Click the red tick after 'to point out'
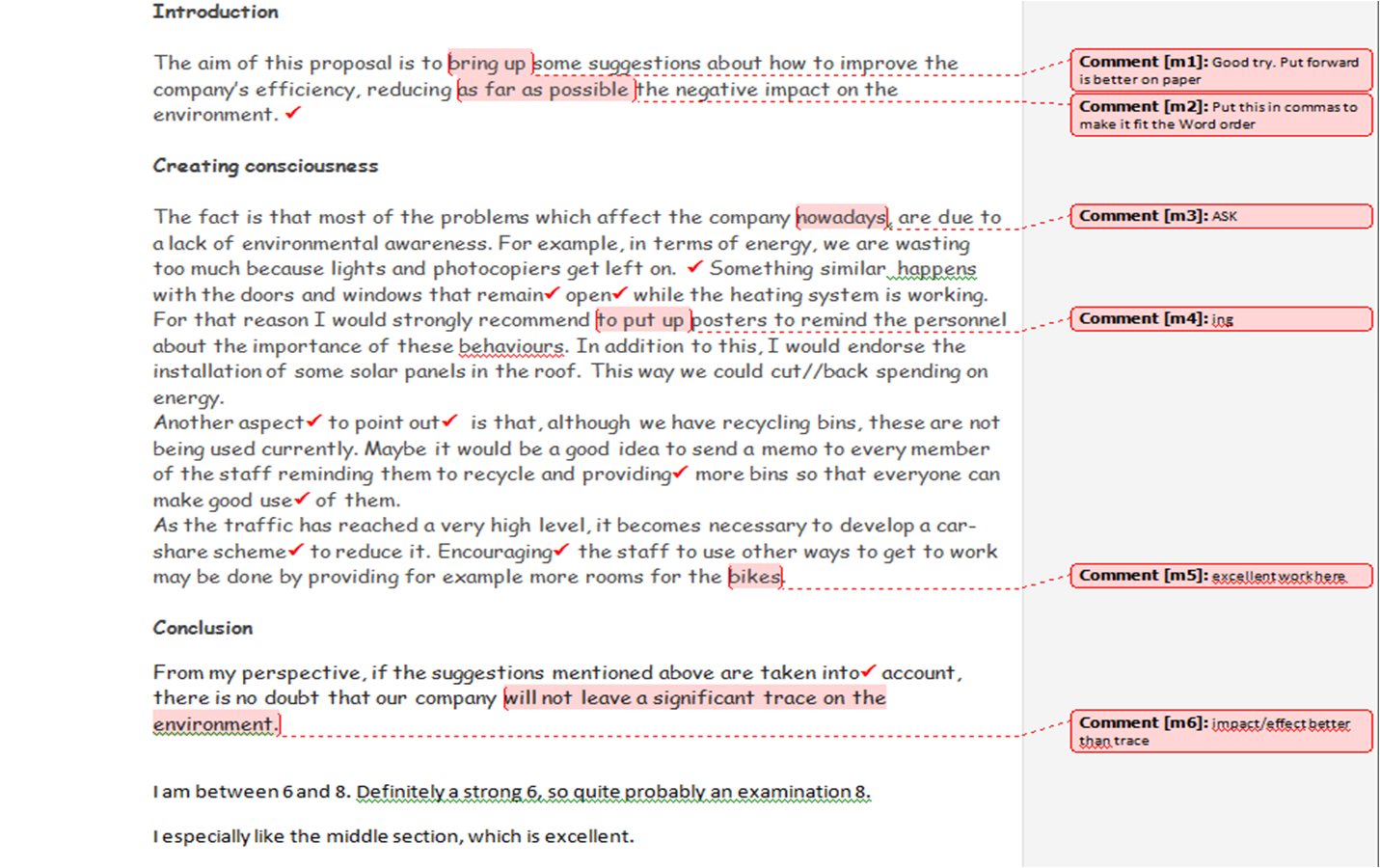This screenshot has width=1380, height=868. (450, 420)
